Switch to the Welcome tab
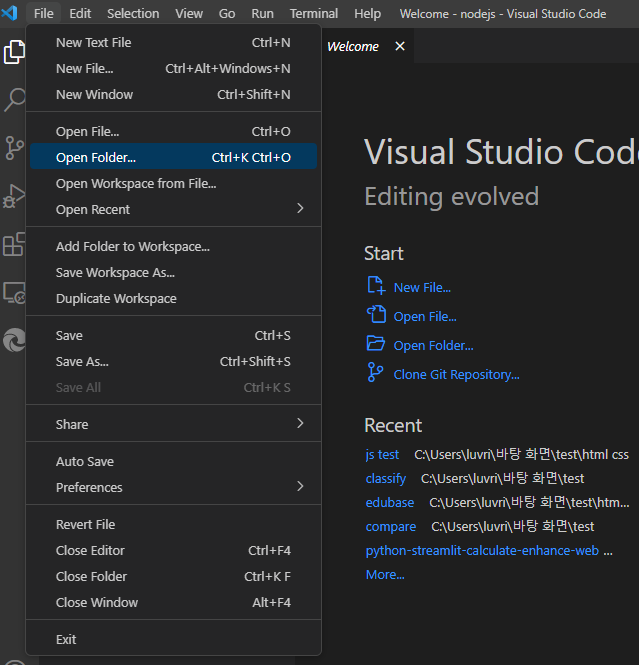The width and height of the screenshot is (639, 665). pos(353,46)
